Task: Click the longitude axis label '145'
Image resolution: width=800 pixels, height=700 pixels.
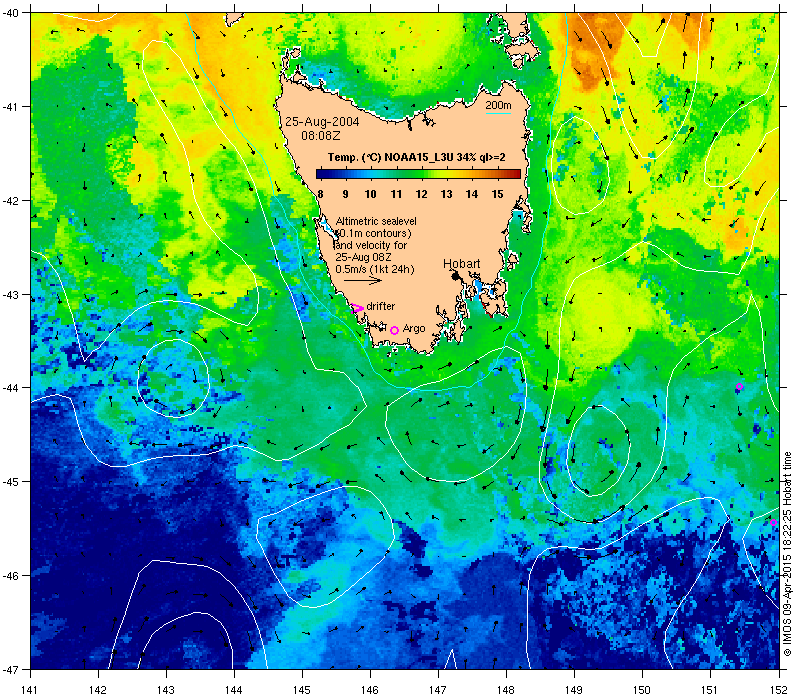Action: tap(302, 690)
